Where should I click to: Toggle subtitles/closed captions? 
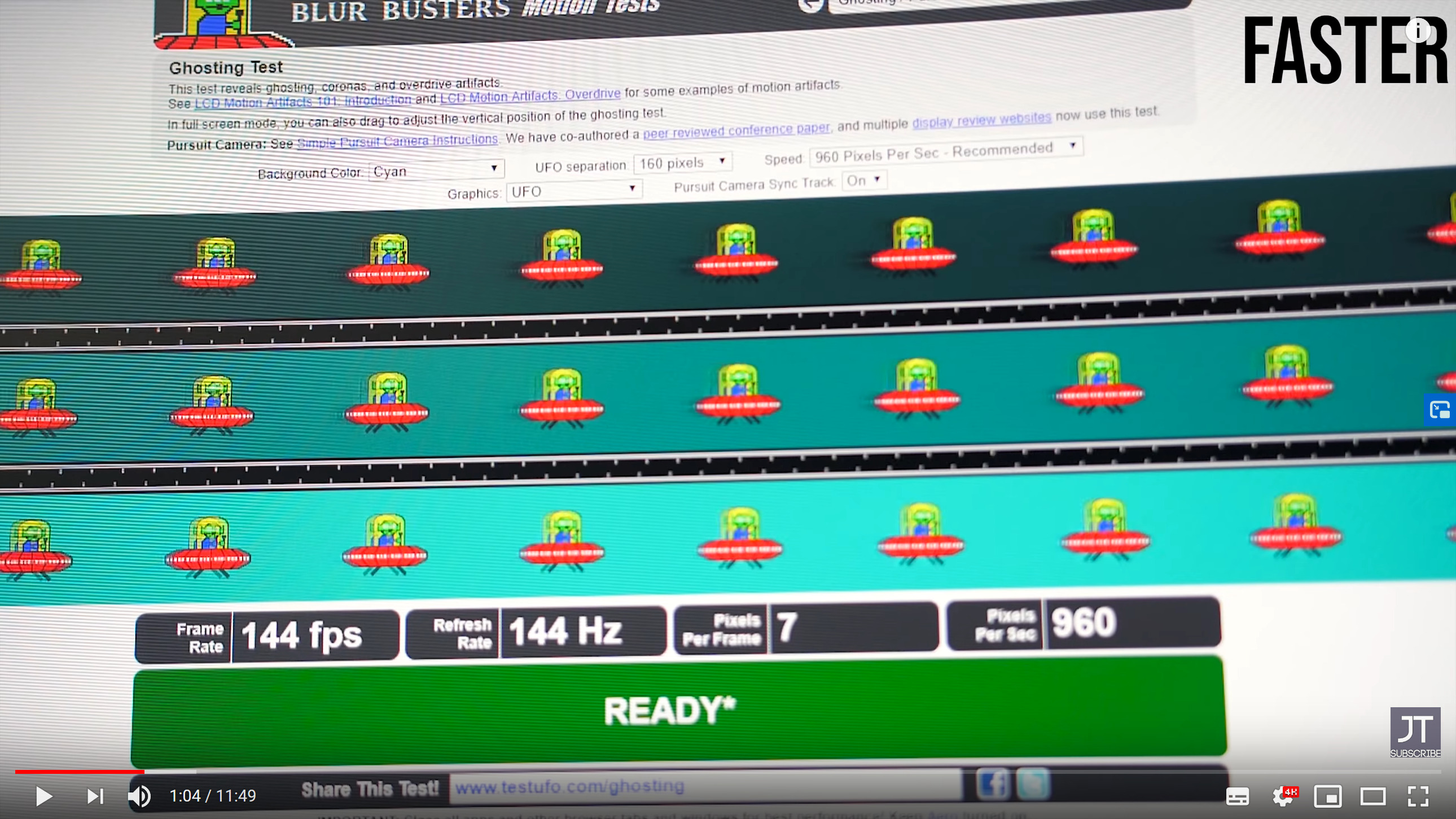pos(1236,796)
